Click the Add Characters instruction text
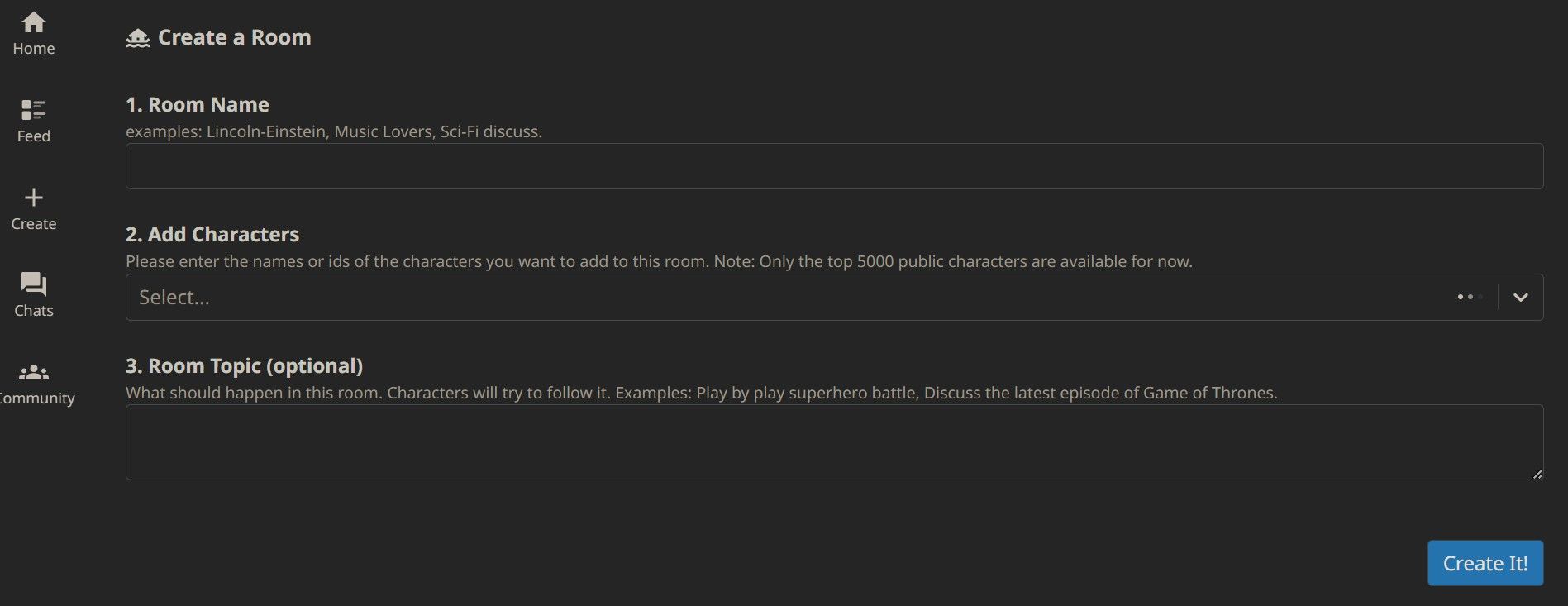1568x606 pixels. click(658, 260)
